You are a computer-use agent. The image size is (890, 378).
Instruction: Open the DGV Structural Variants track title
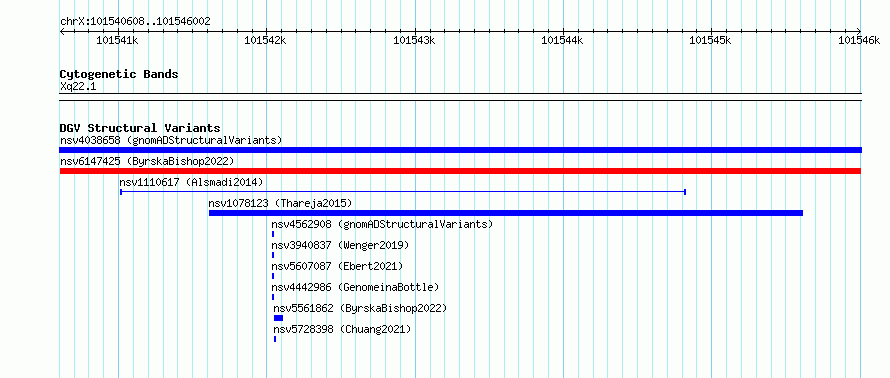pos(140,128)
